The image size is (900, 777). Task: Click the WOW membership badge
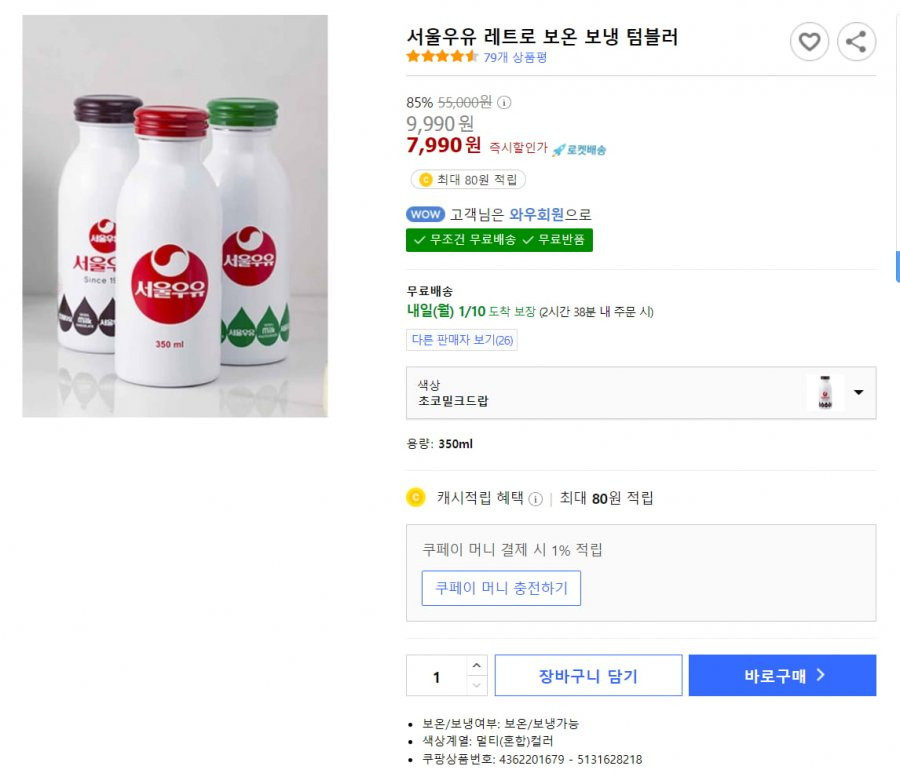pyautogui.click(x=425, y=214)
